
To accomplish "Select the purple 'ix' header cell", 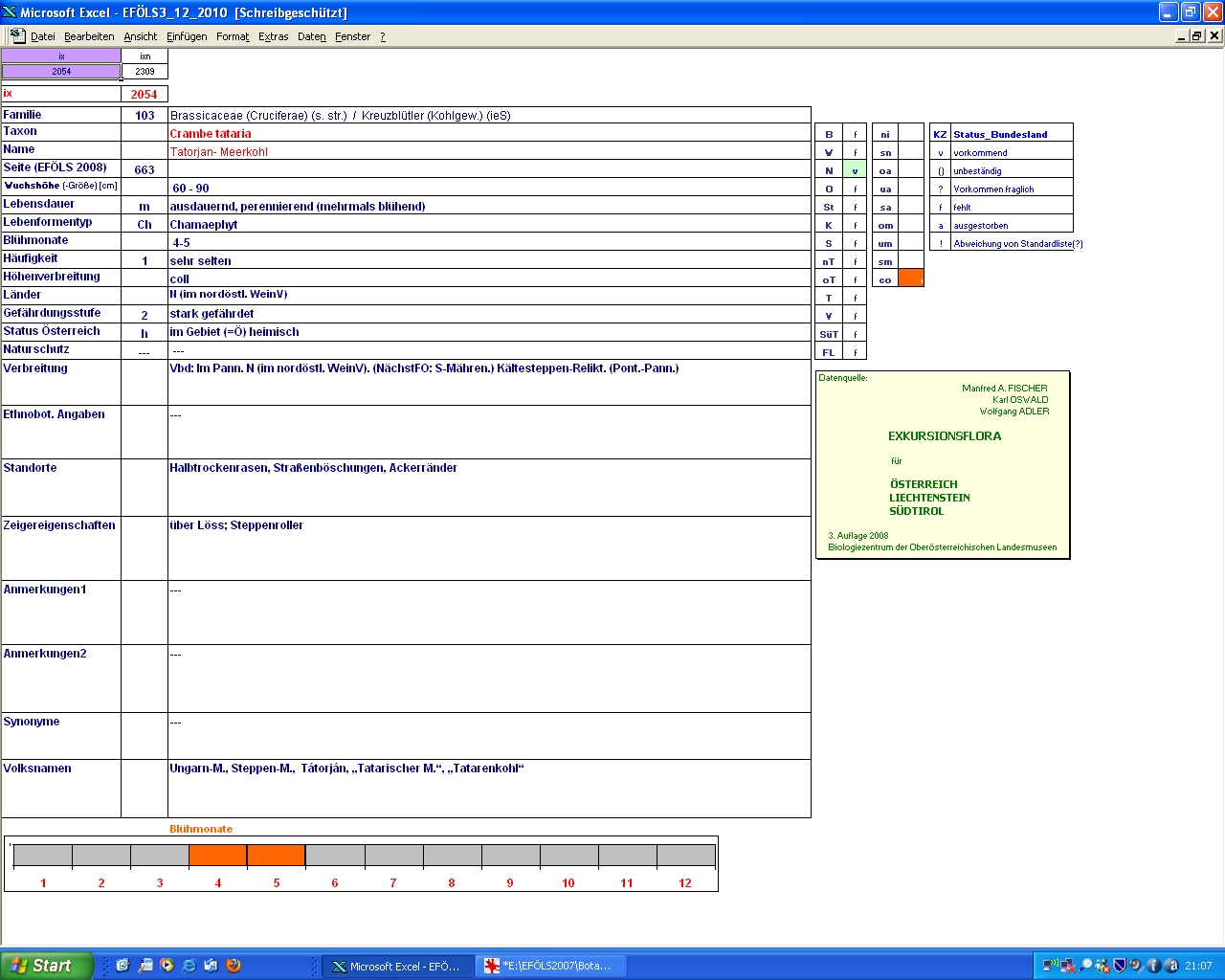I will pos(61,56).
